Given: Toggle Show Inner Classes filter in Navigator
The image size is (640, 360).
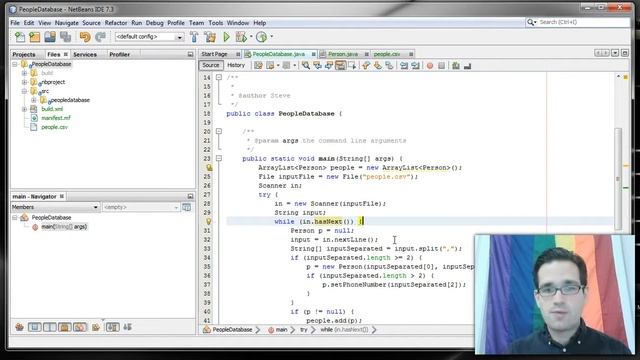Looking at the screenshot, I should tap(80, 327).
